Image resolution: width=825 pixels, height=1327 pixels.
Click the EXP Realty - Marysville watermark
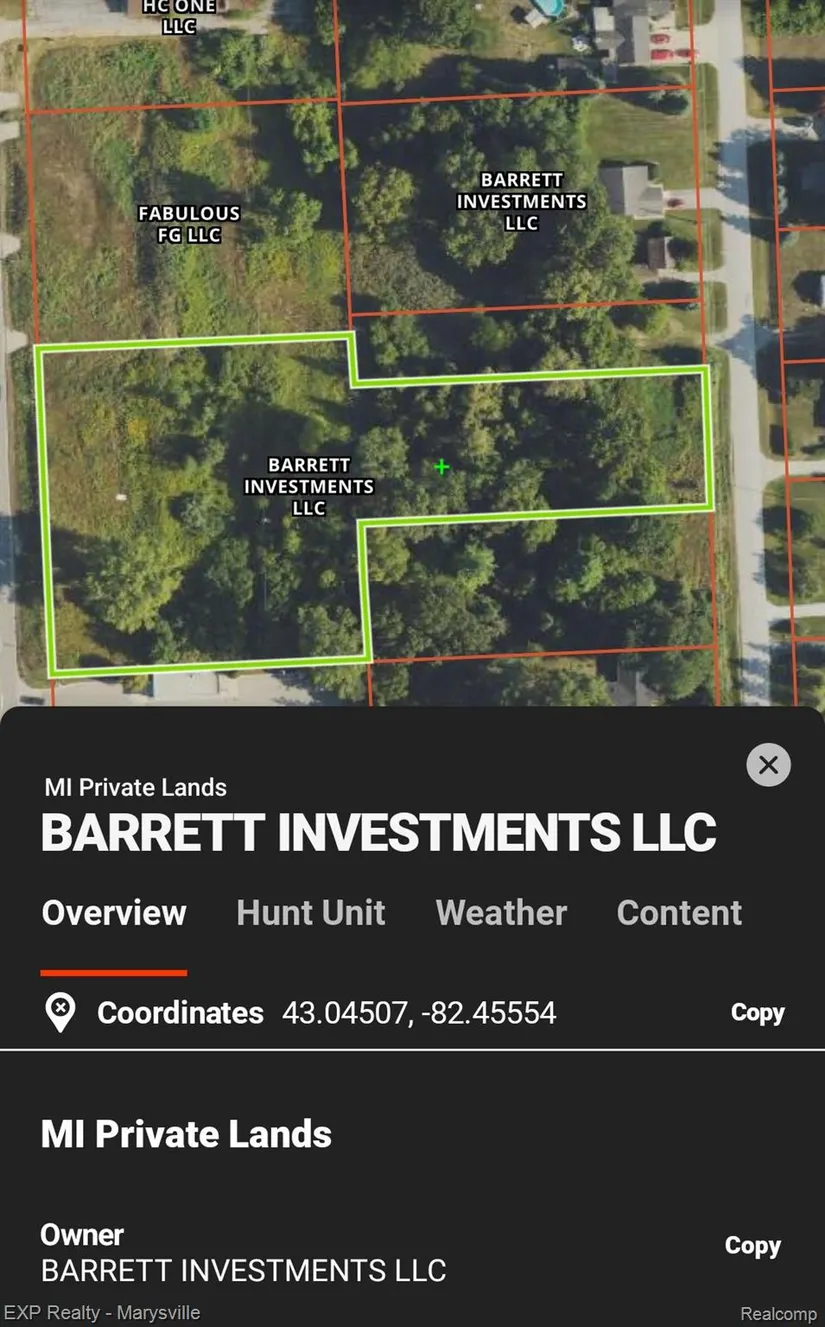[x=102, y=1313]
